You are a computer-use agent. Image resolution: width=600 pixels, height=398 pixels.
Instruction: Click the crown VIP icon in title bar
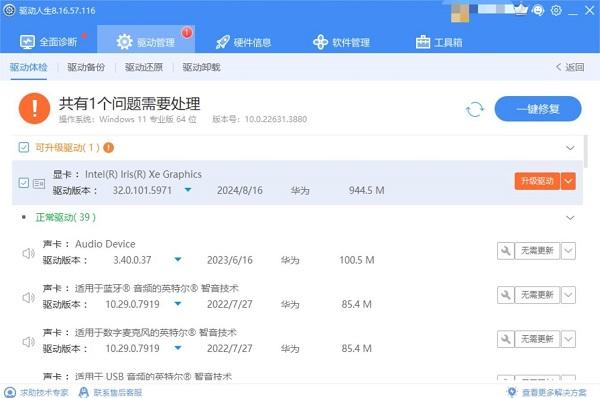tap(520, 9)
